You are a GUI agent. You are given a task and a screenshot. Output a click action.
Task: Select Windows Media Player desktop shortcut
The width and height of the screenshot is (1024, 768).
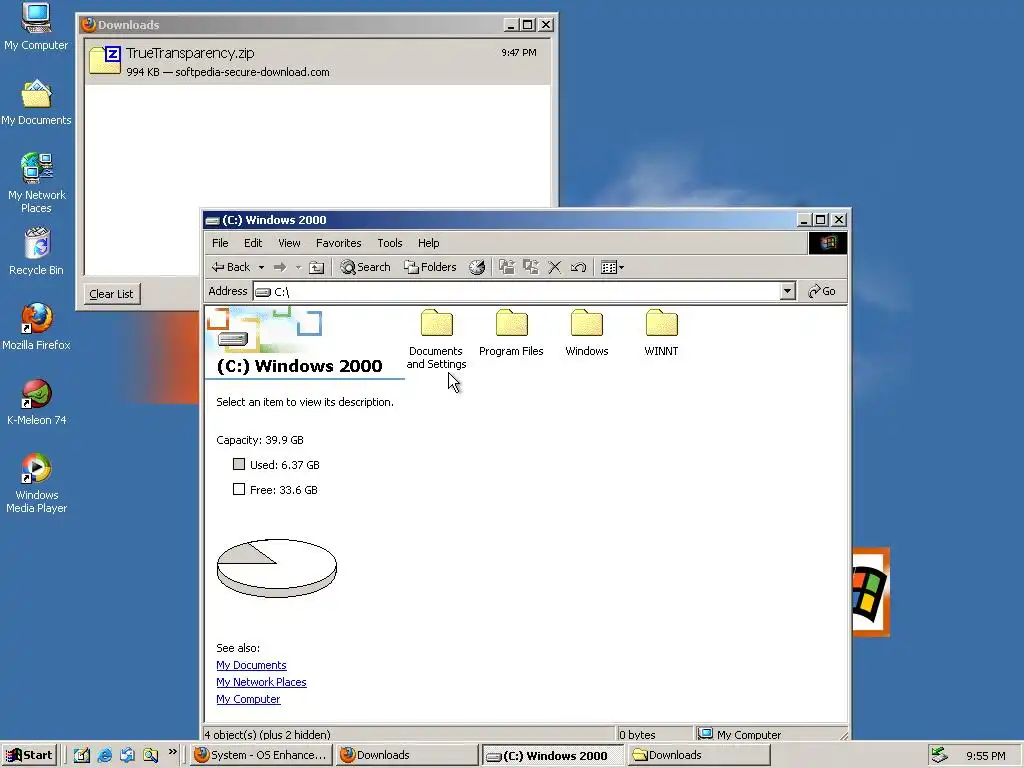[36, 483]
